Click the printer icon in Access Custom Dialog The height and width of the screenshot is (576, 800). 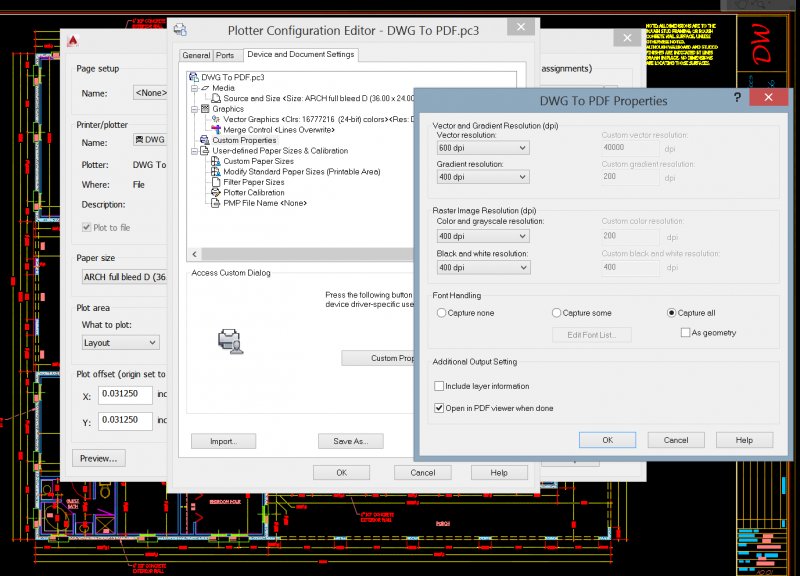[x=230, y=341]
